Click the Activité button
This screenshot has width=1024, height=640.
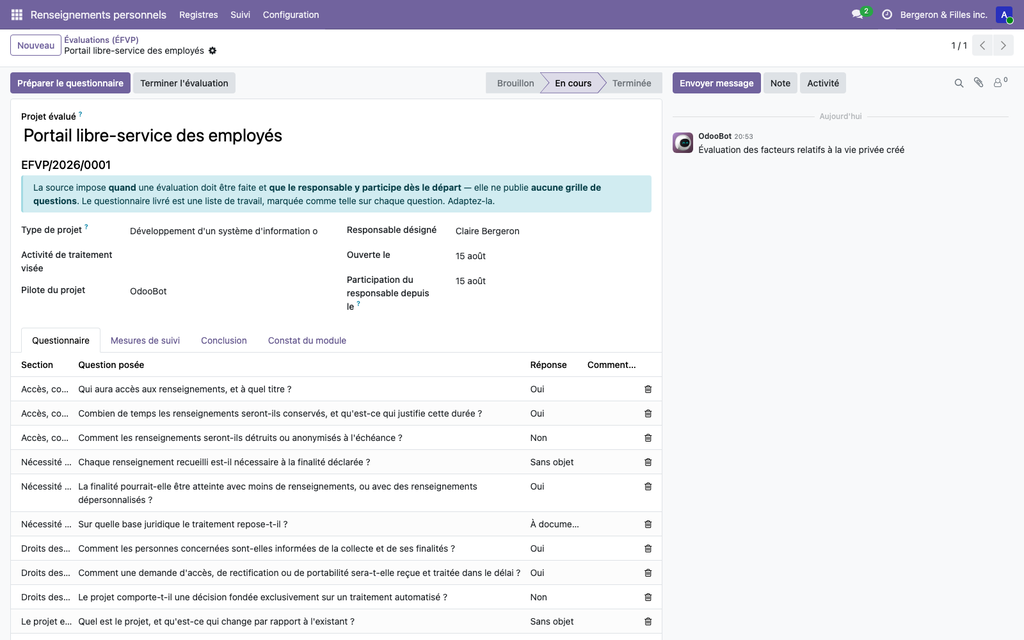pos(823,83)
